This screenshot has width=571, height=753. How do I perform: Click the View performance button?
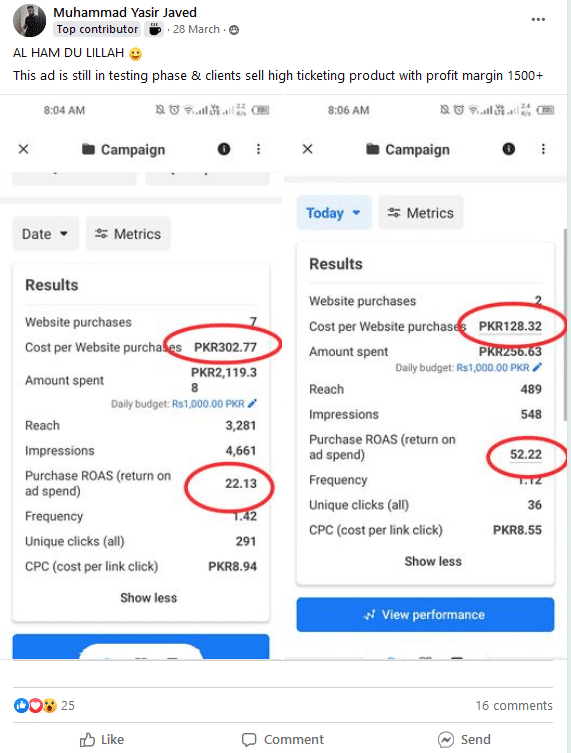pyautogui.click(x=425, y=615)
